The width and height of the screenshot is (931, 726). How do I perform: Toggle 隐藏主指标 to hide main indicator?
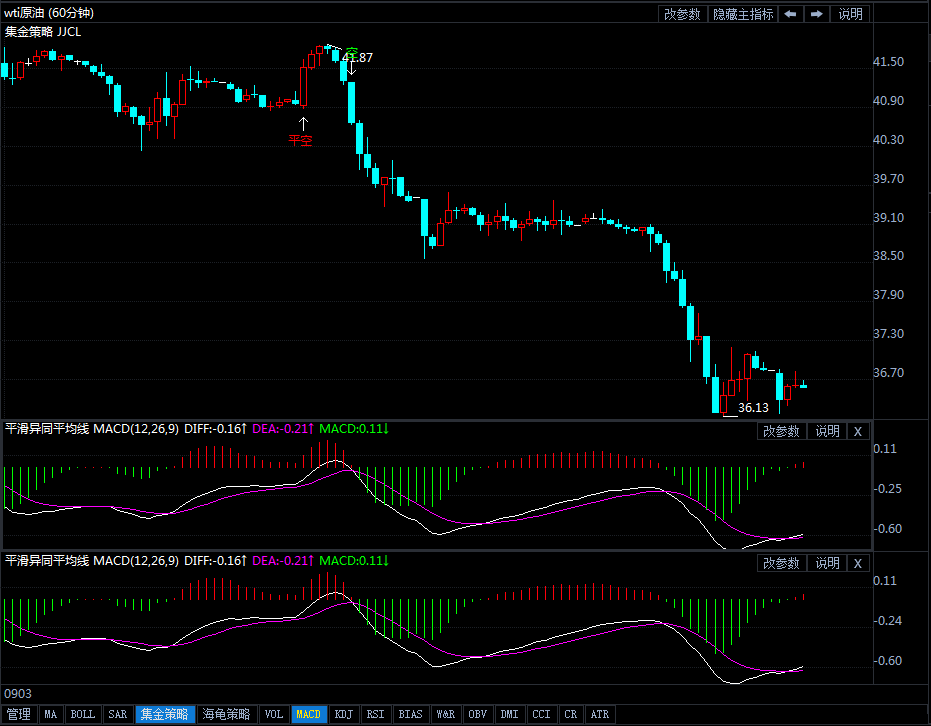(743, 14)
